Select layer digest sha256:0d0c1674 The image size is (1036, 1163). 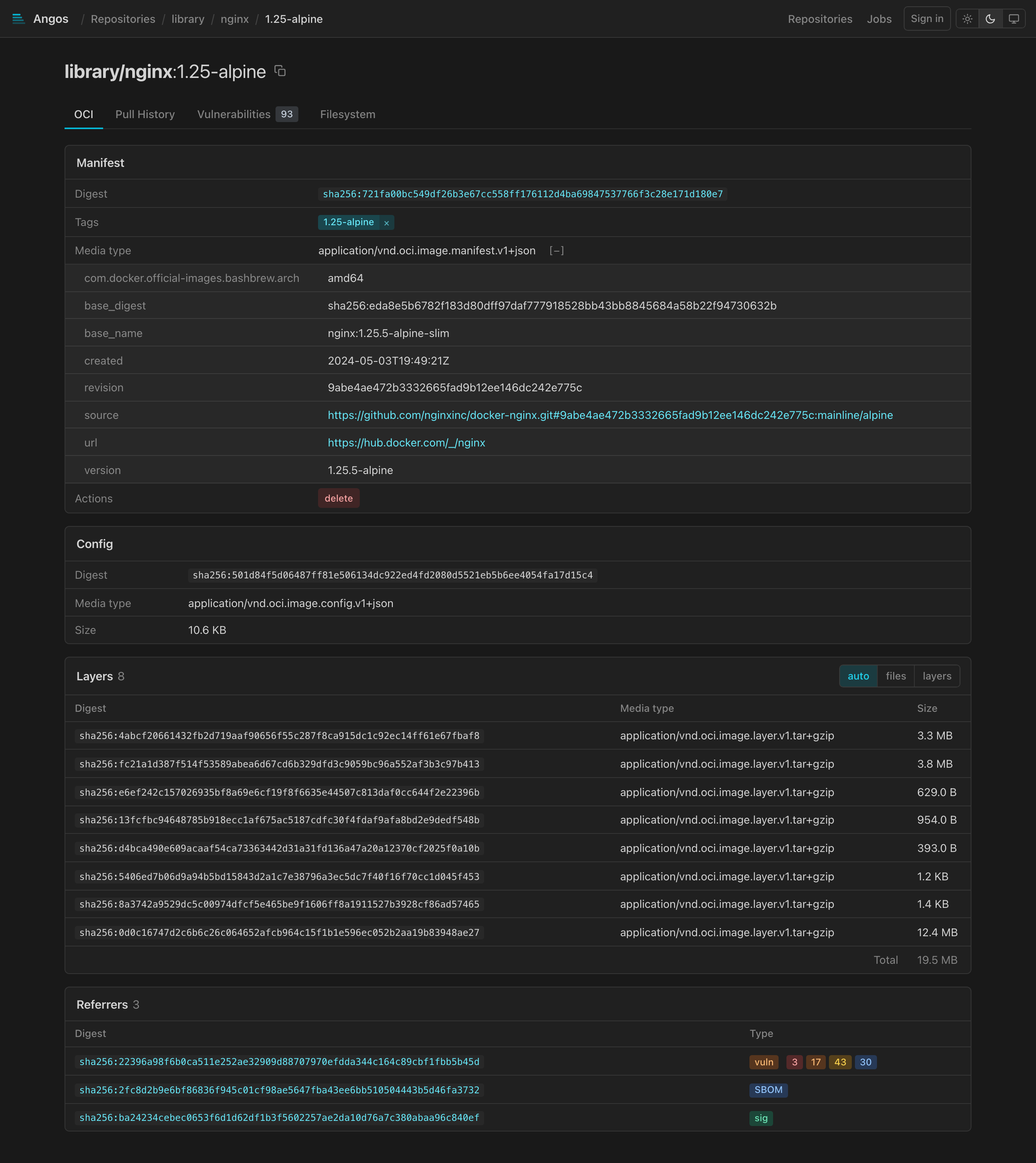tap(279, 932)
